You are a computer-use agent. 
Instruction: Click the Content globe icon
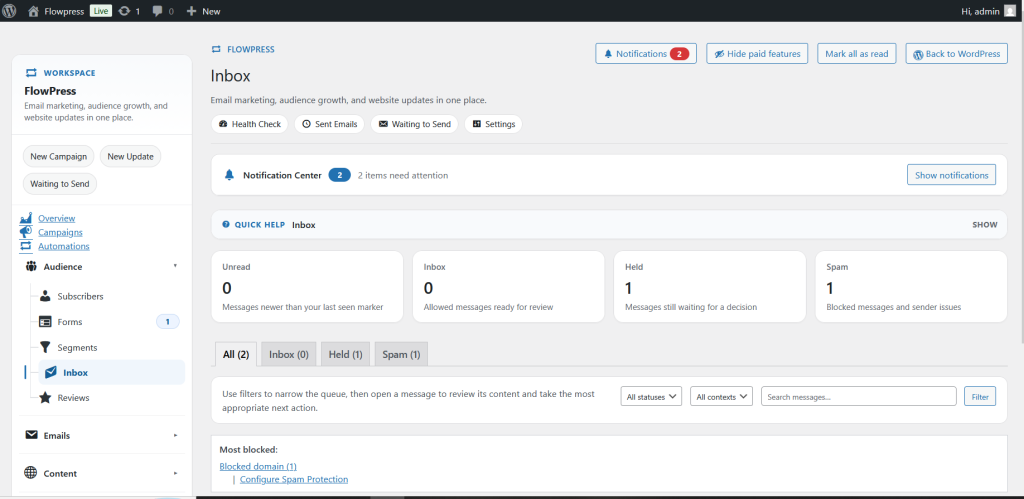(31, 473)
